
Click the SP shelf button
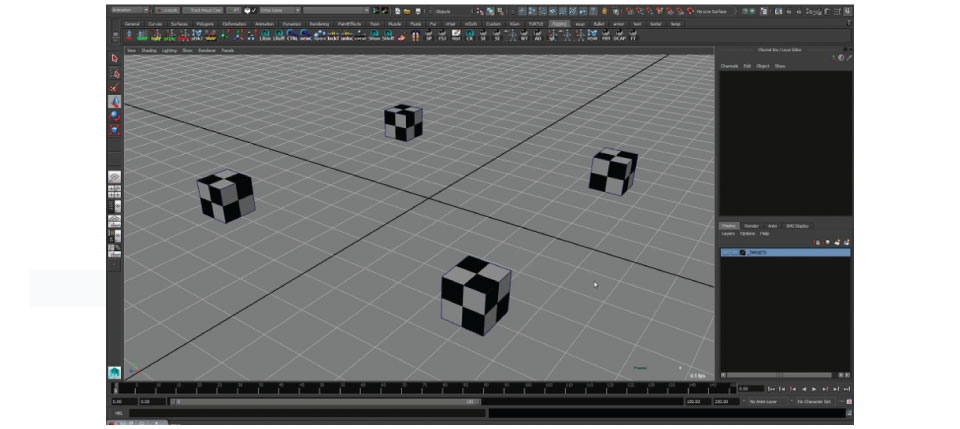[429, 35]
